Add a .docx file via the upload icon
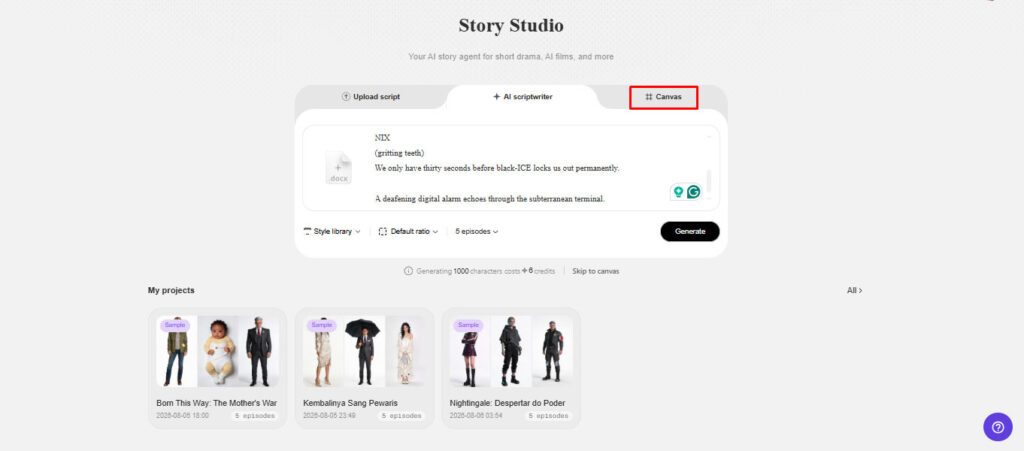Image resolution: width=1024 pixels, height=451 pixels. point(338,167)
